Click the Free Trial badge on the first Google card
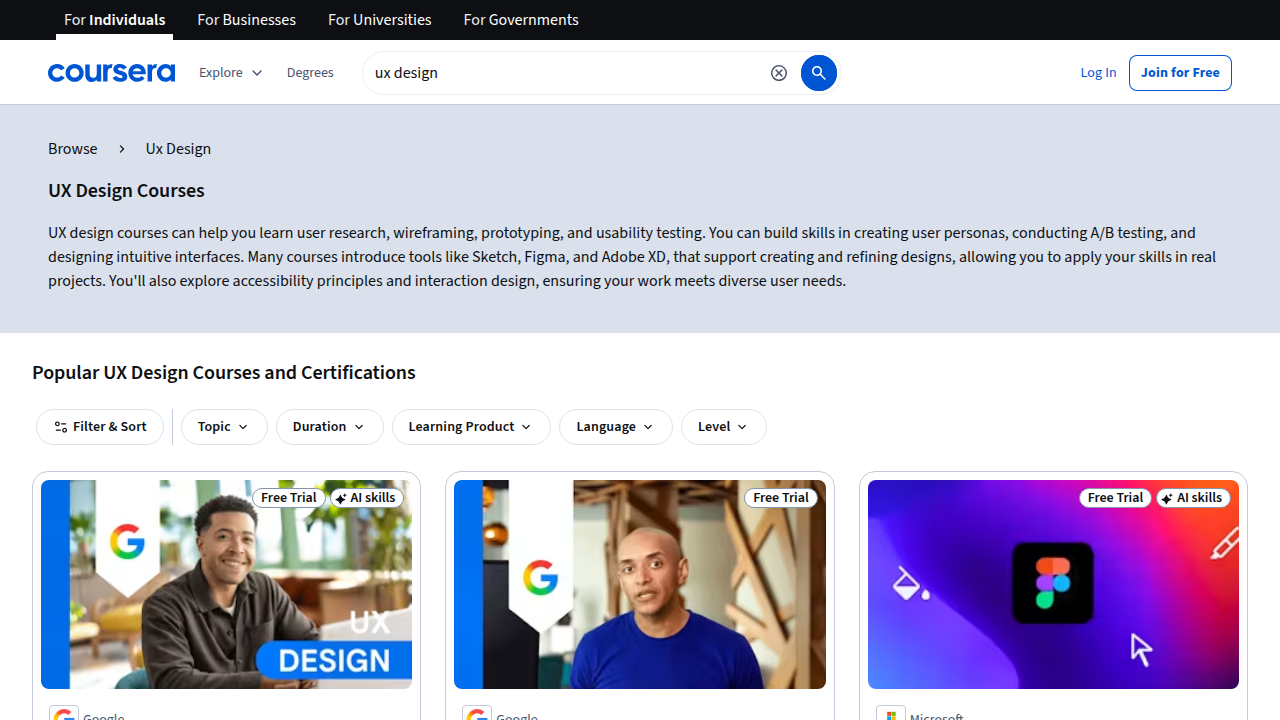 (289, 498)
